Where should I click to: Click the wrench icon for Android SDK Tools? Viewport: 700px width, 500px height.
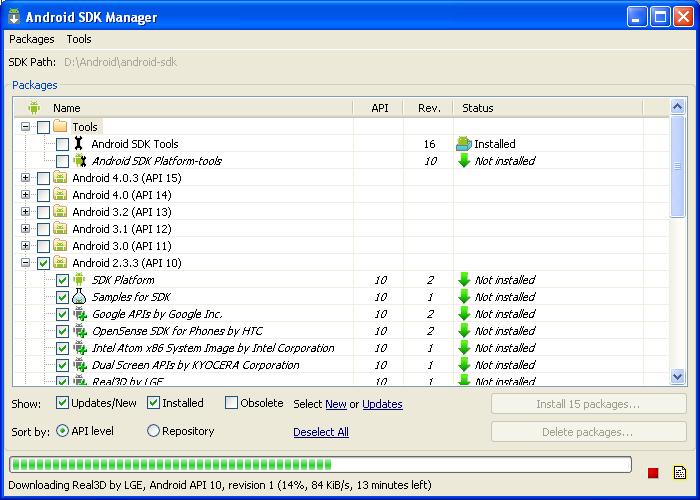tap(79, 143)
